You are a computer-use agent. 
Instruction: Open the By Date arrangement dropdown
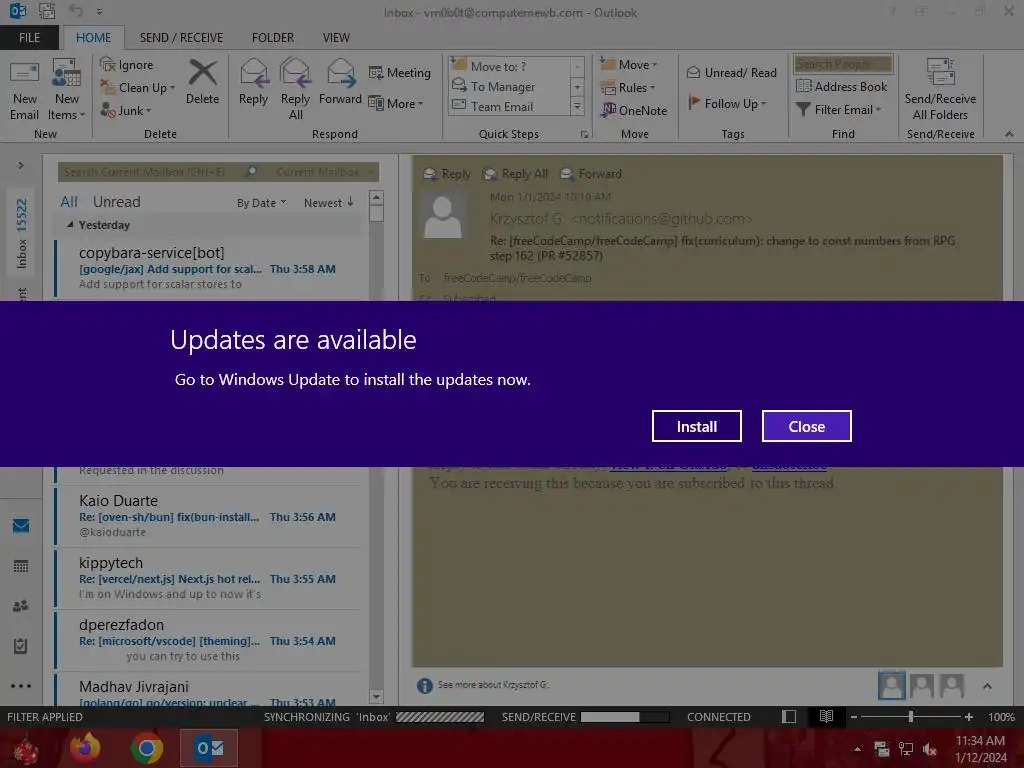point(261,203)
